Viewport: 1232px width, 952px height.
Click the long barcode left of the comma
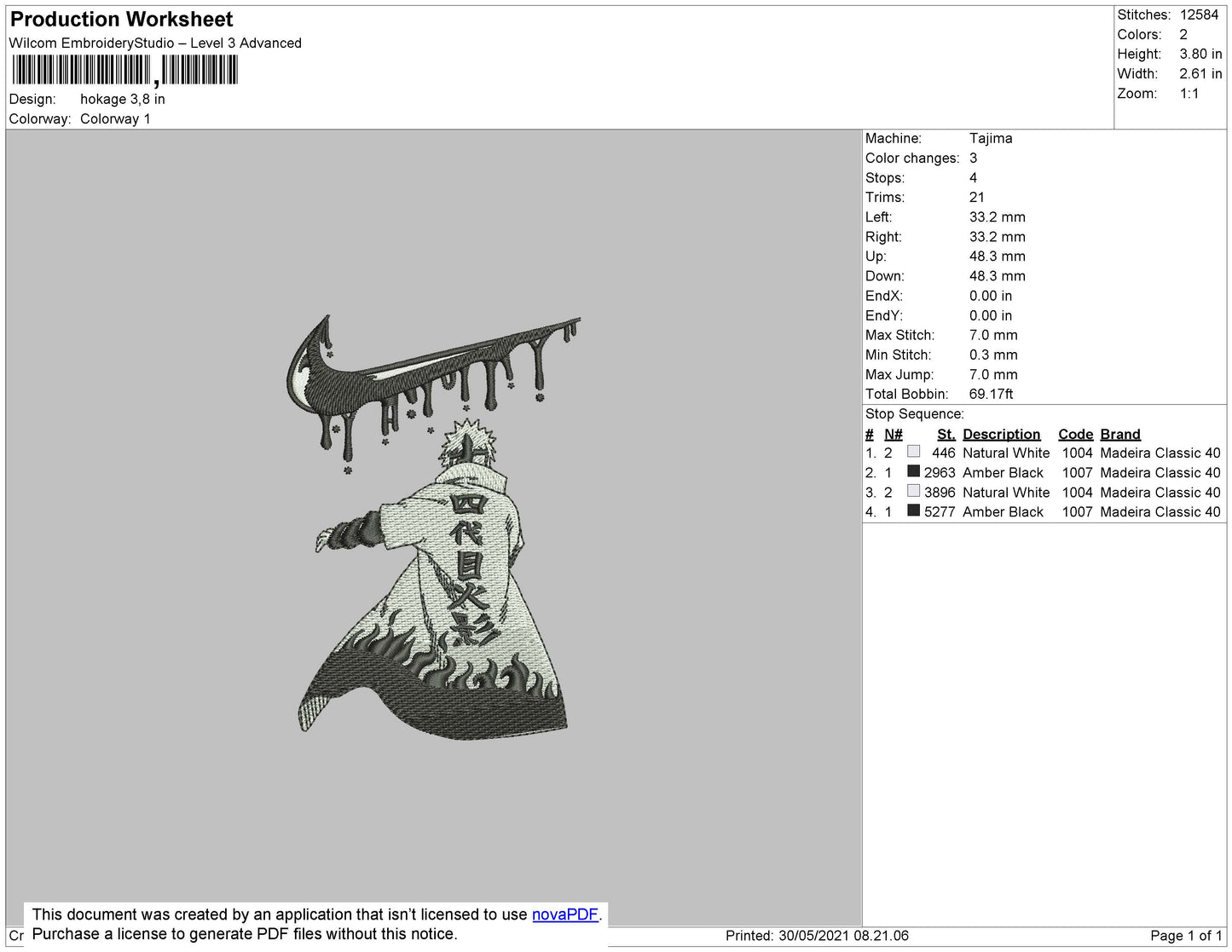[81, 70]
